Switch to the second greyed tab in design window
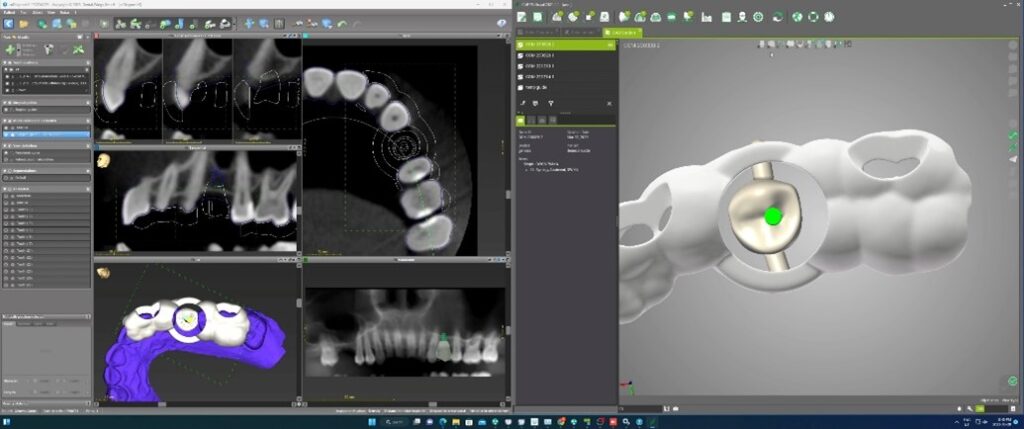Screen dimensions: 1024x429 coord(581,32)
